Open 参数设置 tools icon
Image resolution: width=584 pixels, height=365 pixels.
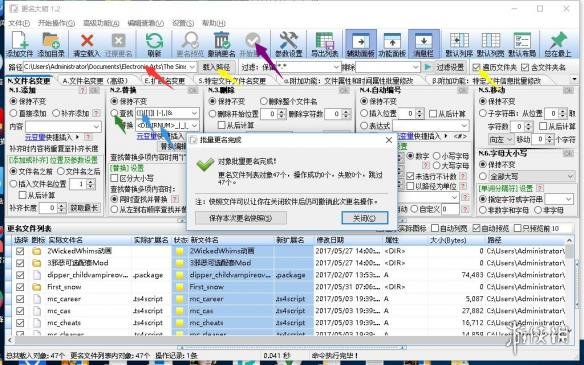pos(289,40)
